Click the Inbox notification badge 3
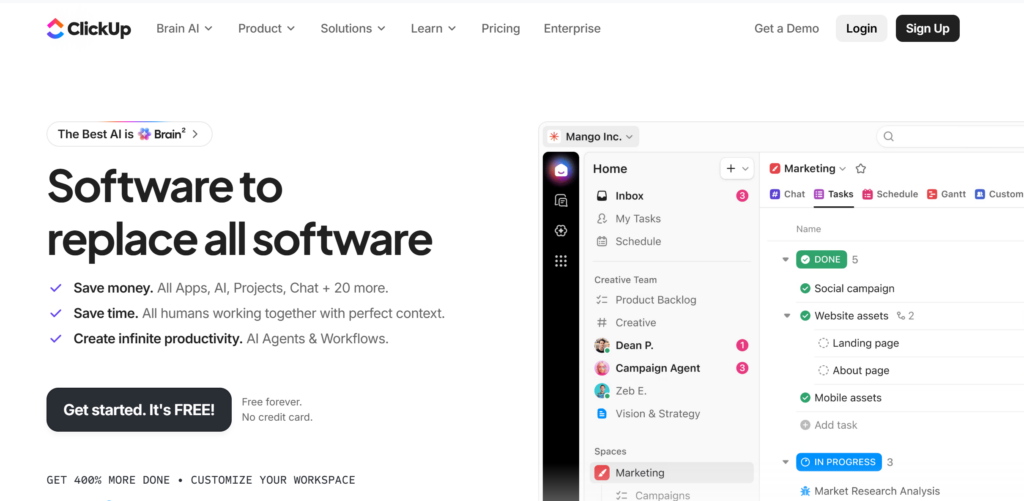This screenshot has width=1024, height=501. coord(742,196)
